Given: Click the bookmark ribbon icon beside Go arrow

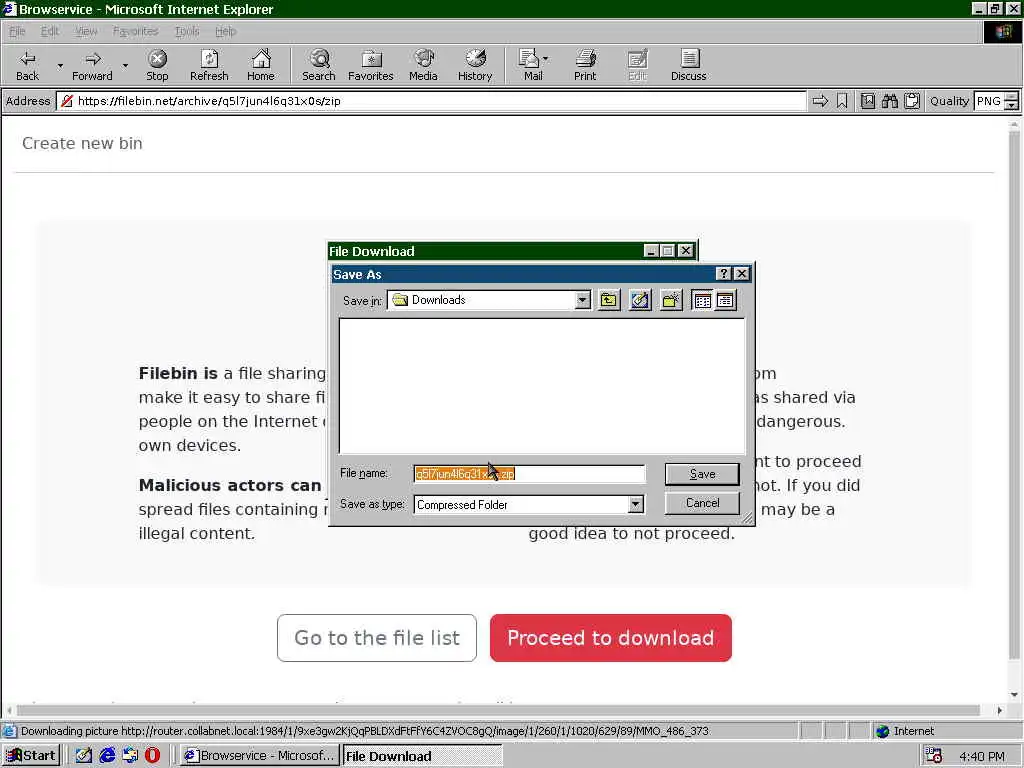Looking at the screenshot, I should click(x=842, y=101).
